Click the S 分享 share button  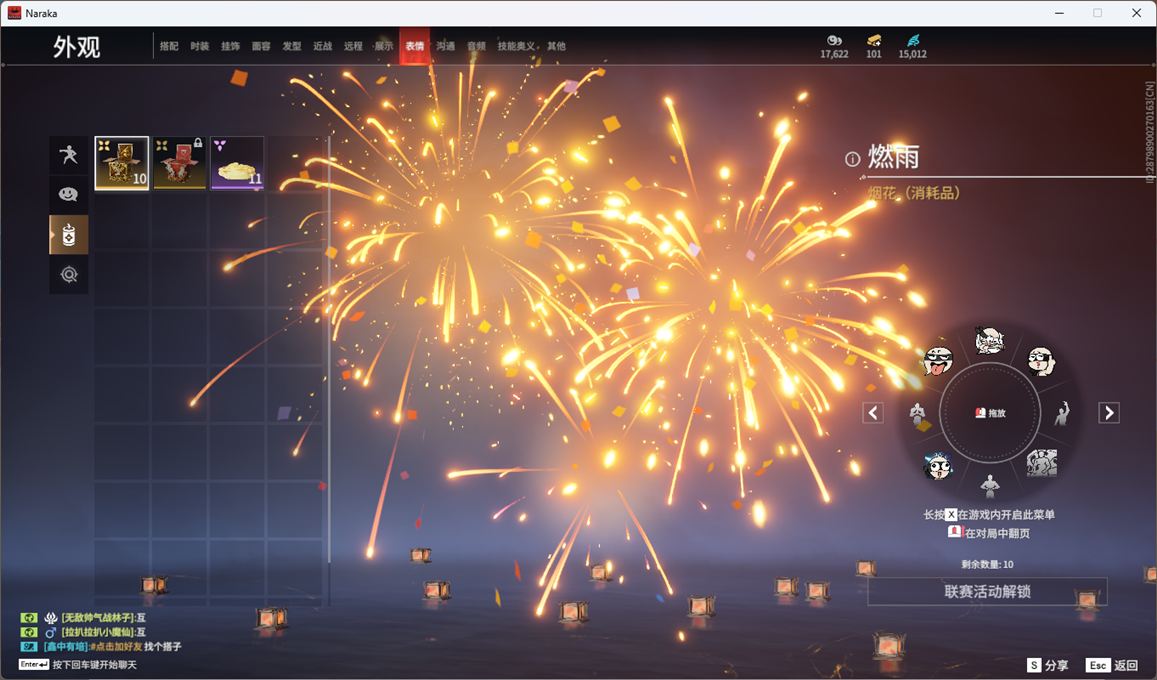(x=1047, y=665)
